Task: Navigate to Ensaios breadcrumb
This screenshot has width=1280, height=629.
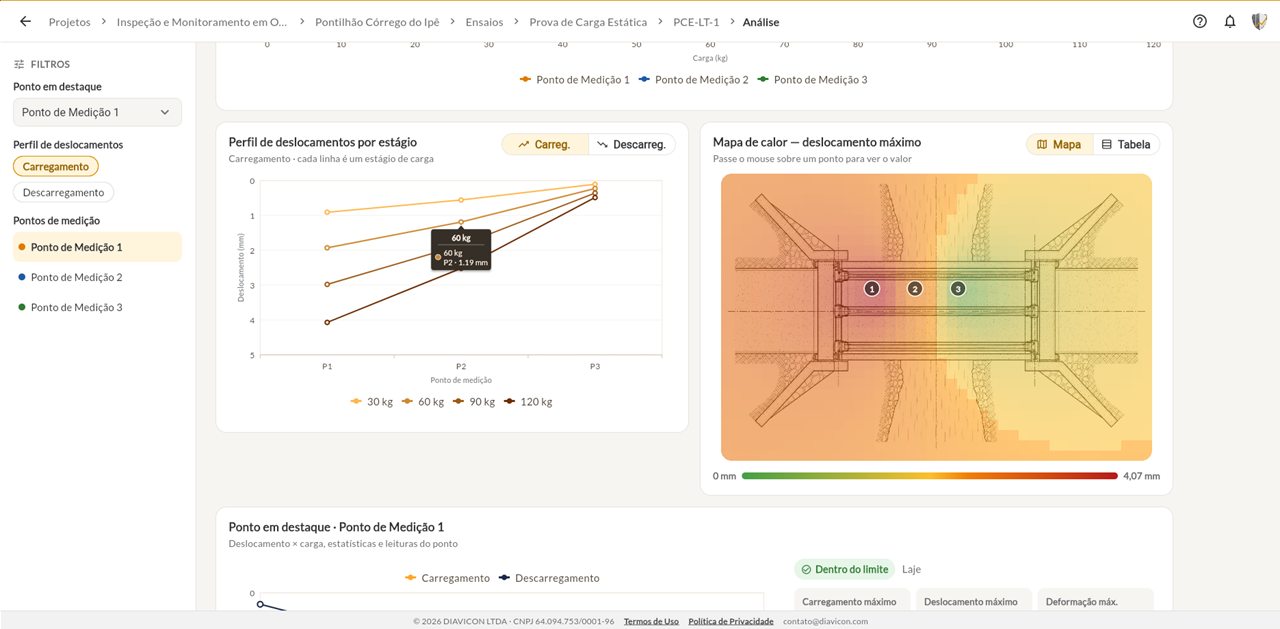Action: click(485, 22)
